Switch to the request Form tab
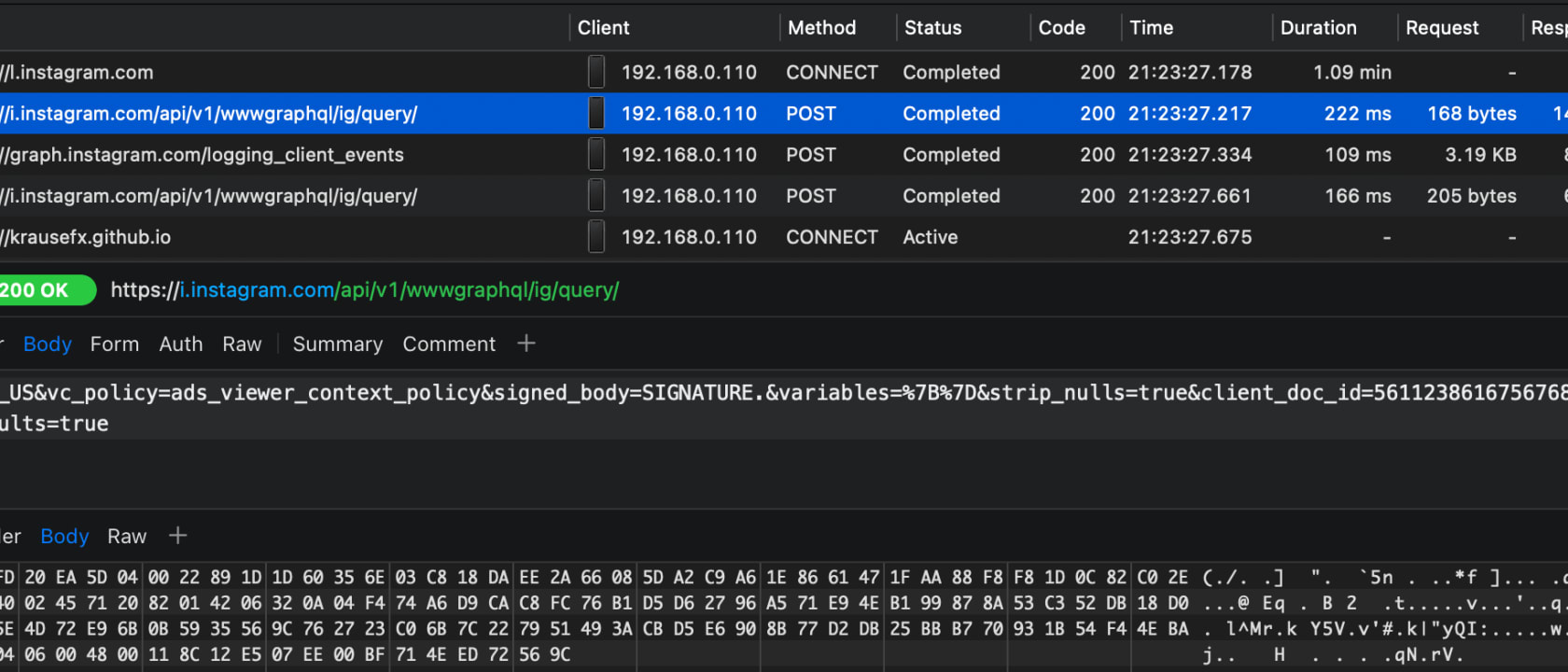 (x=115, y=343)
